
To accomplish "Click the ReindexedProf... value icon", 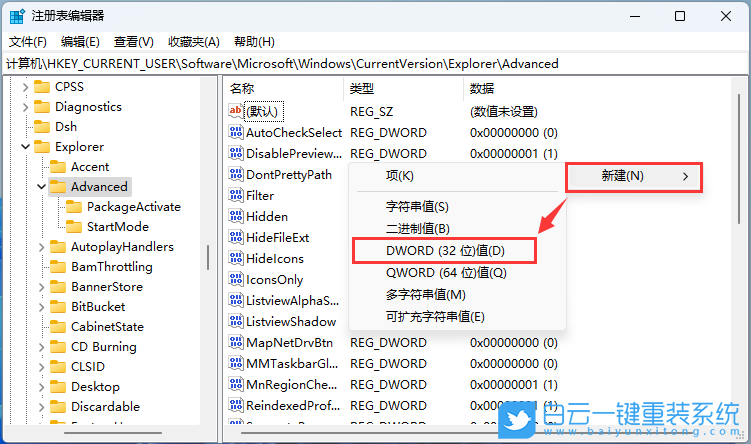I will point(236,405).
